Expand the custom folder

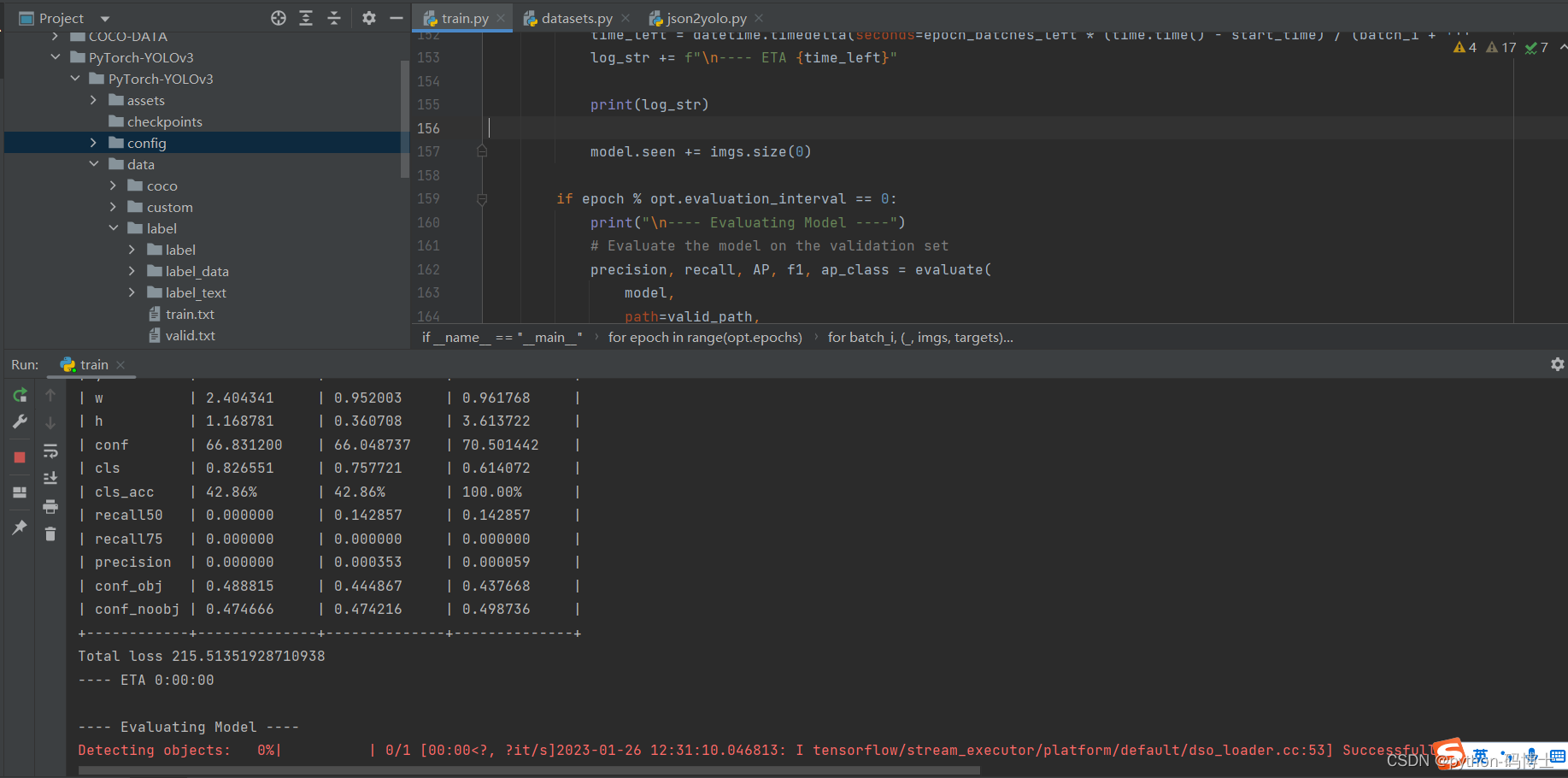113,207
